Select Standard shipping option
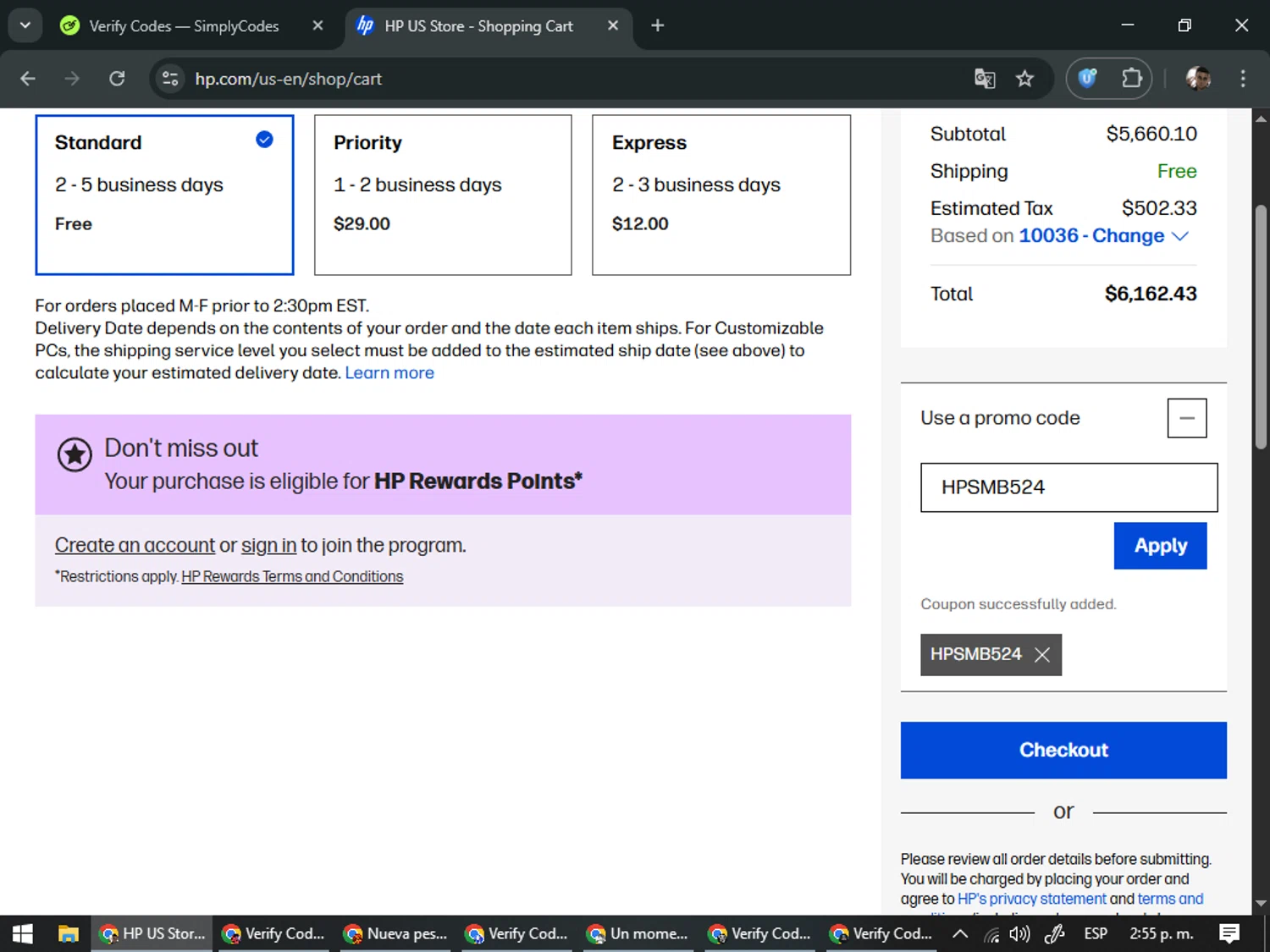Viewport: 1270px width, 952px height. (164, 195)
